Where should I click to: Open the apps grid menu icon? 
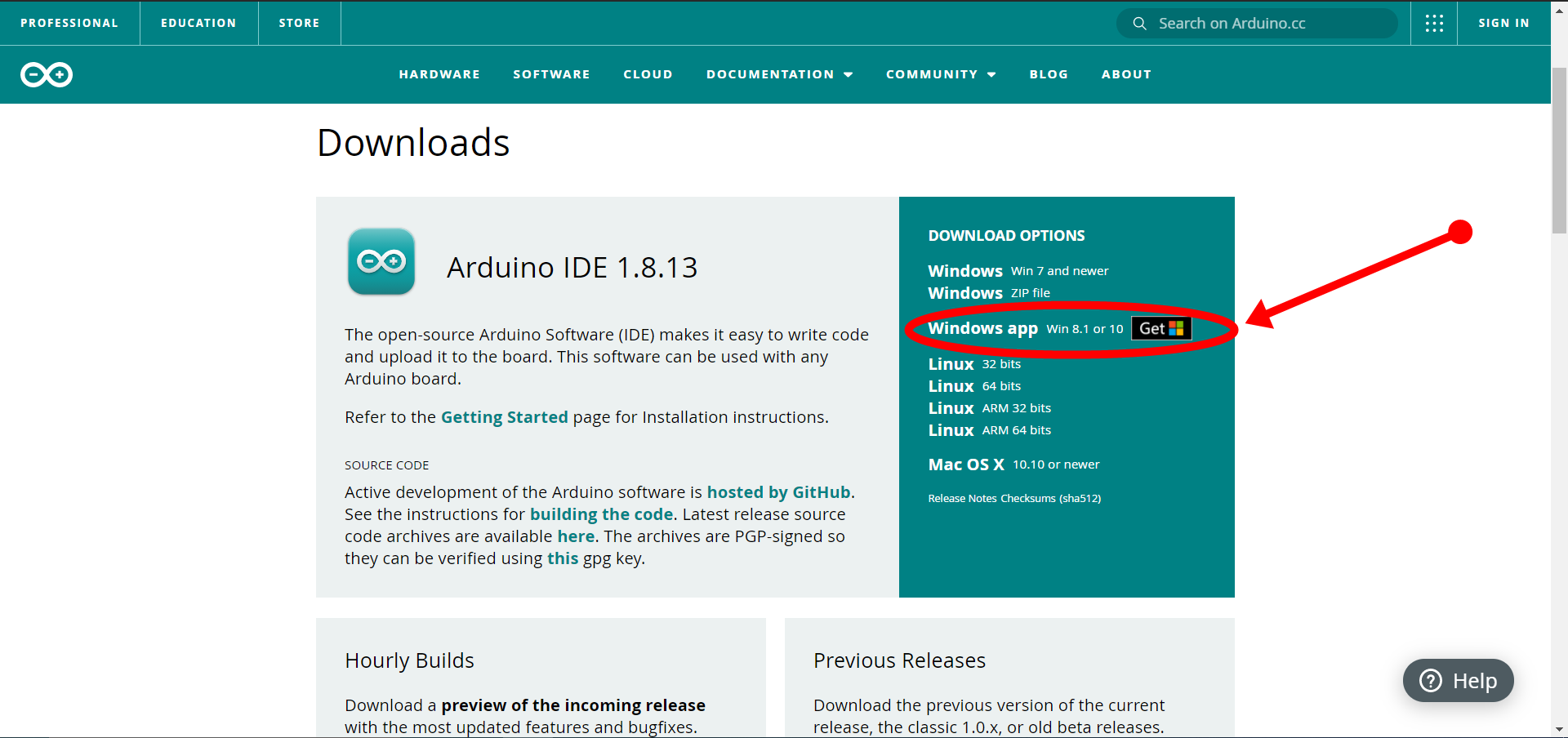[1434, 23]
